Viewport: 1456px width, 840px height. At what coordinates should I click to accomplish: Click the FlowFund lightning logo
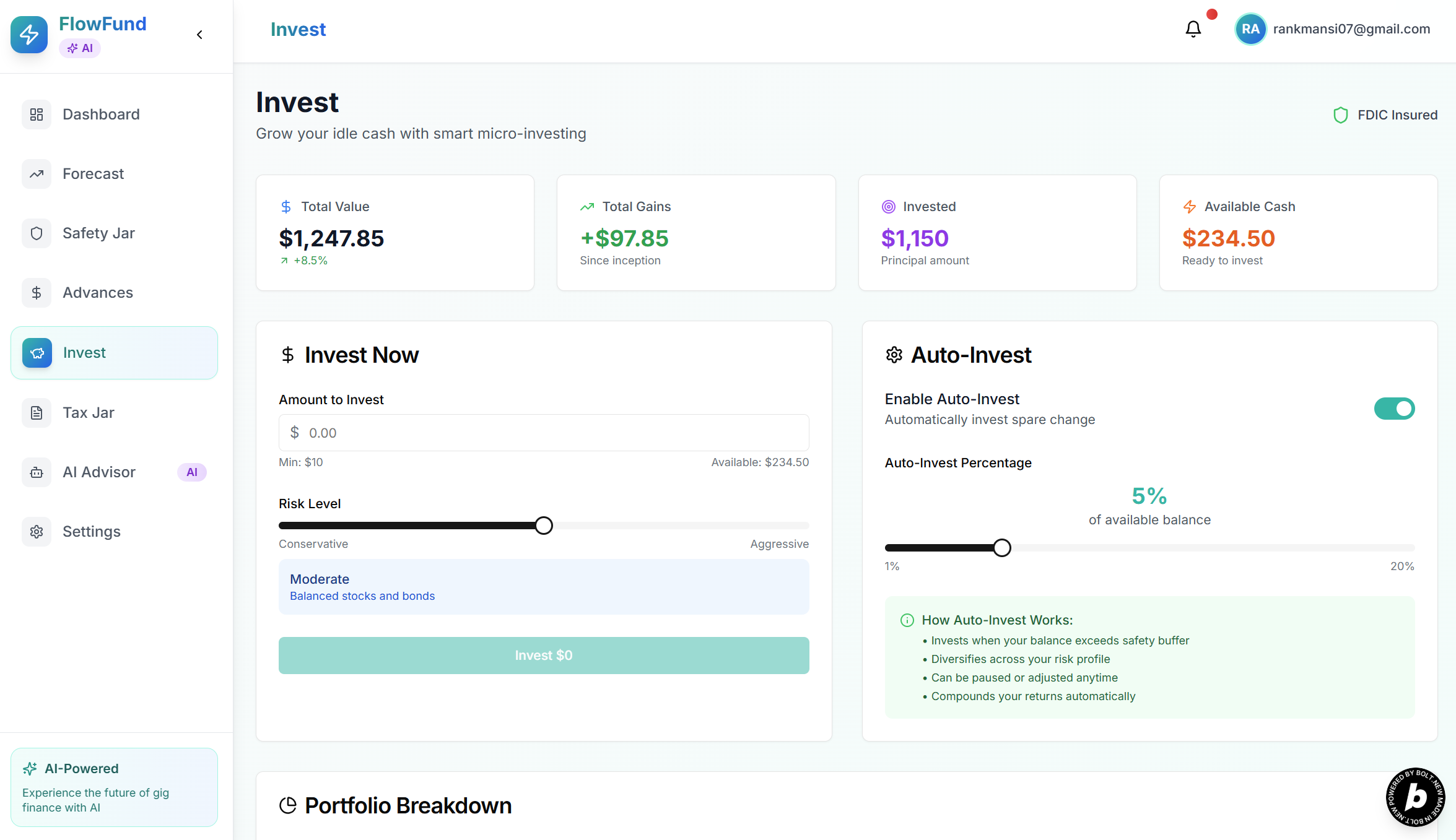pyautogui.click(x=29, y=35)
